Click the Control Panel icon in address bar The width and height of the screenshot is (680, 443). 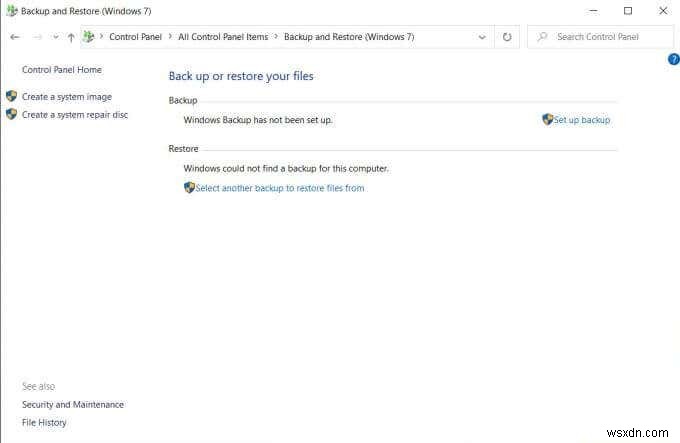point(88,37)
